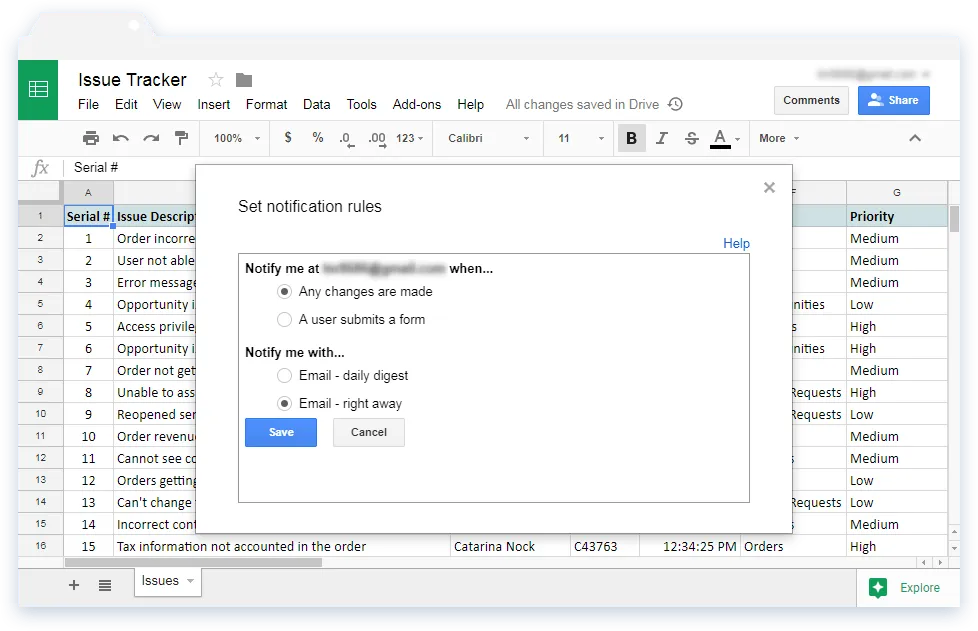Select cell 'C43763'
Screen dimensions: 978x631
coord(604,546)
